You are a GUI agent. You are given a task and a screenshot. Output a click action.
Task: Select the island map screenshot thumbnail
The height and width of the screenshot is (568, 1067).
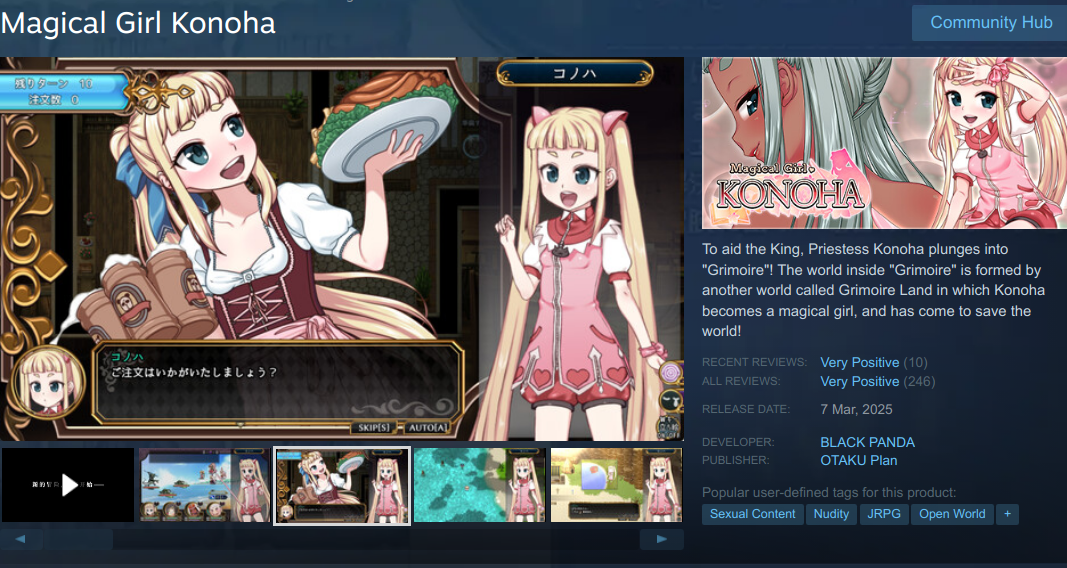[x=206, y=485]
